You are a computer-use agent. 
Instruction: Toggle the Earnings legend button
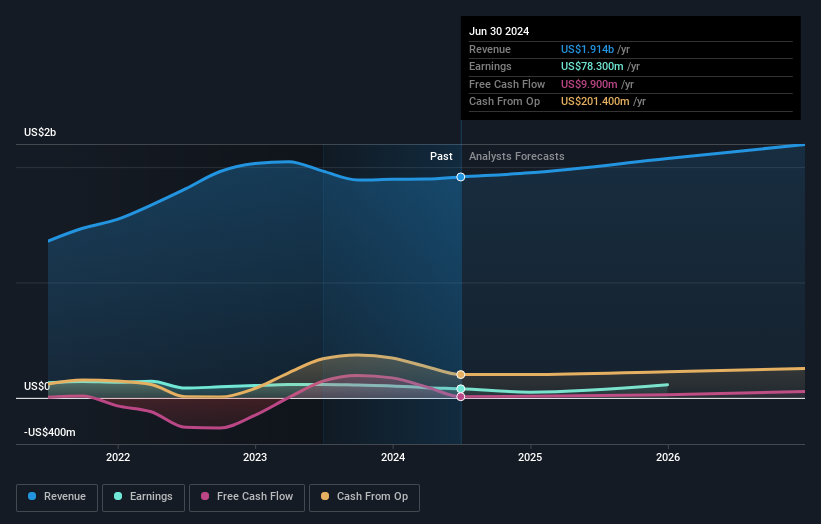click(x=143, y=497)
